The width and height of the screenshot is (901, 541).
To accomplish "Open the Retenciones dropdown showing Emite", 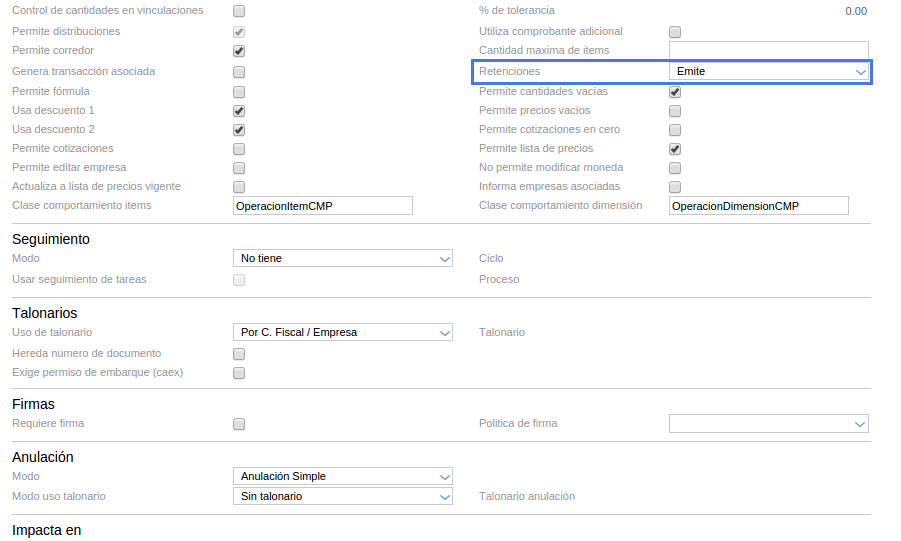I will pyautogui.click(x=768, y=72).
